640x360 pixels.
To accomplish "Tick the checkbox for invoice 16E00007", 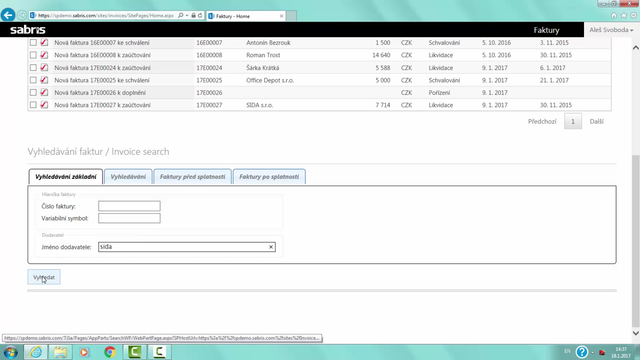I will (33, 42).
